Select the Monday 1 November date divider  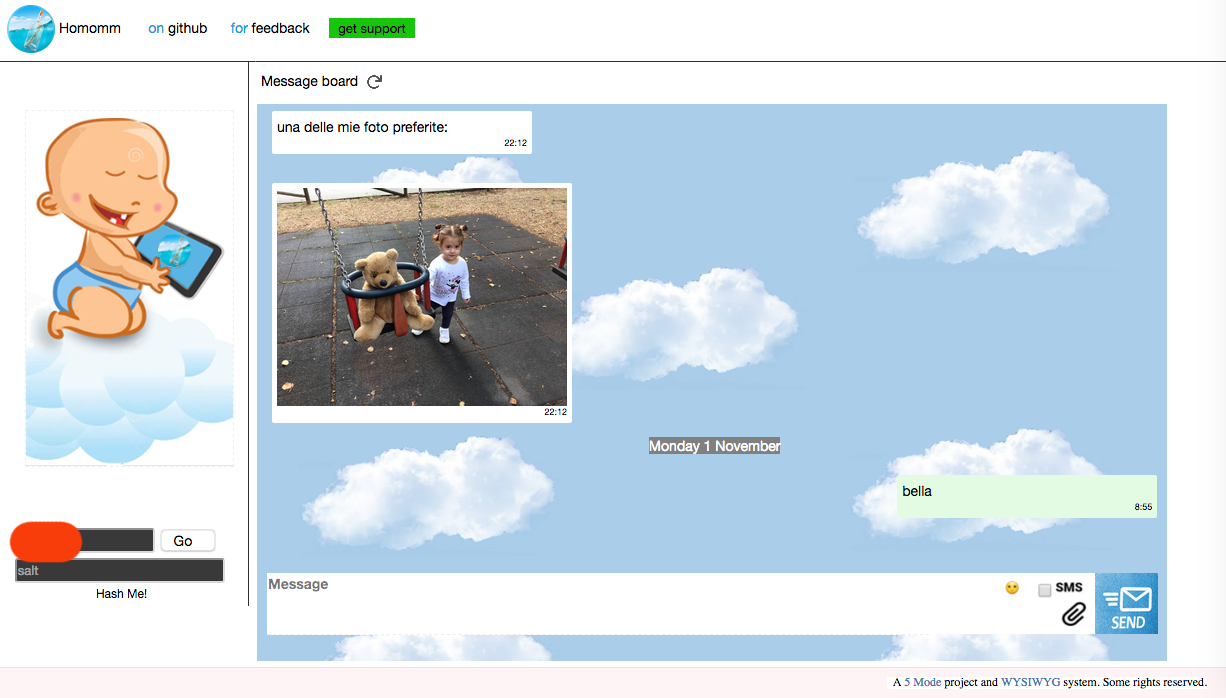714,445
